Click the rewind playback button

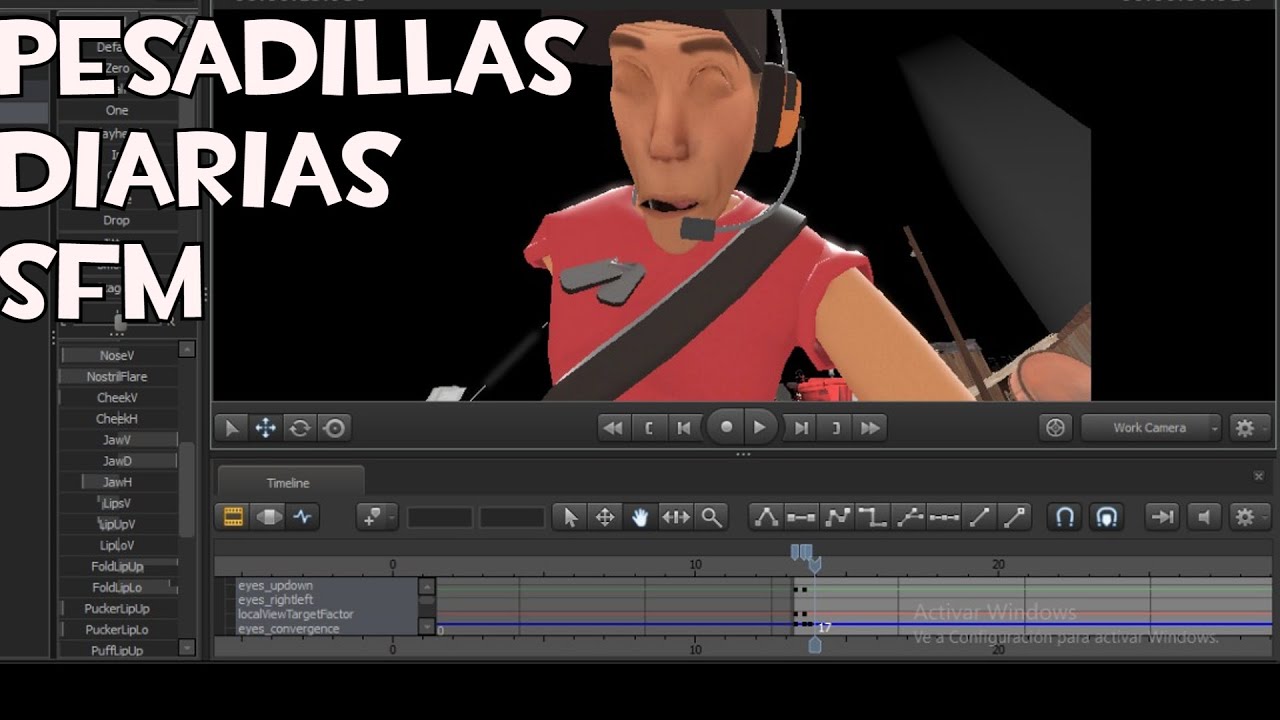(613, 428)
